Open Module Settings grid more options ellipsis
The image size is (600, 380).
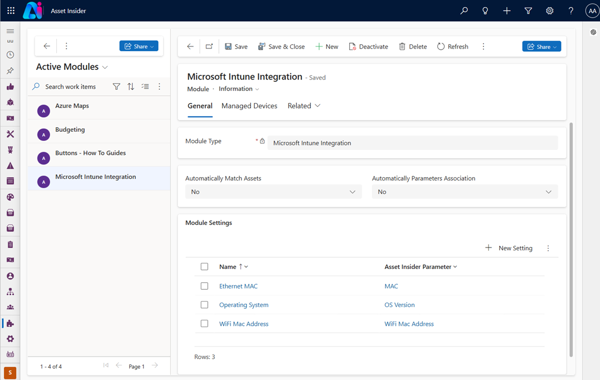tap(548, 248)
